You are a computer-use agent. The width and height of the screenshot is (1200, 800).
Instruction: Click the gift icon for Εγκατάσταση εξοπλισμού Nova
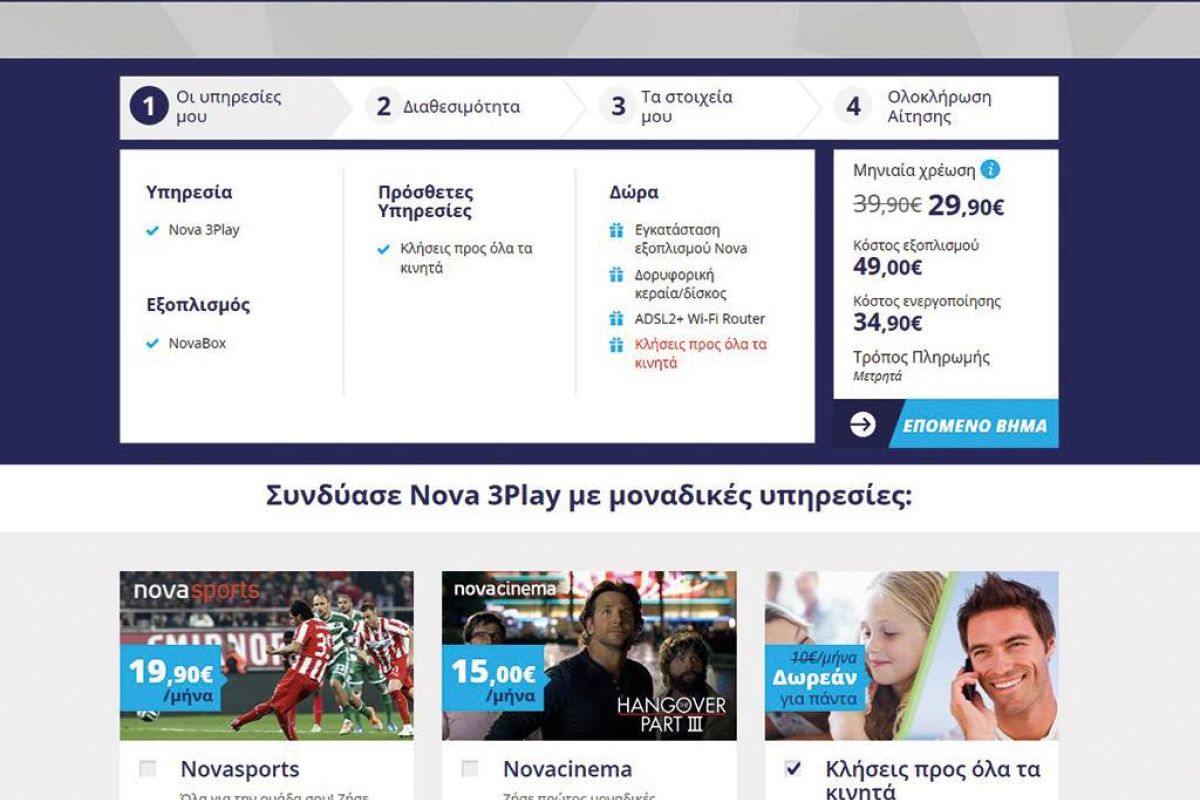tap(616, 231)
